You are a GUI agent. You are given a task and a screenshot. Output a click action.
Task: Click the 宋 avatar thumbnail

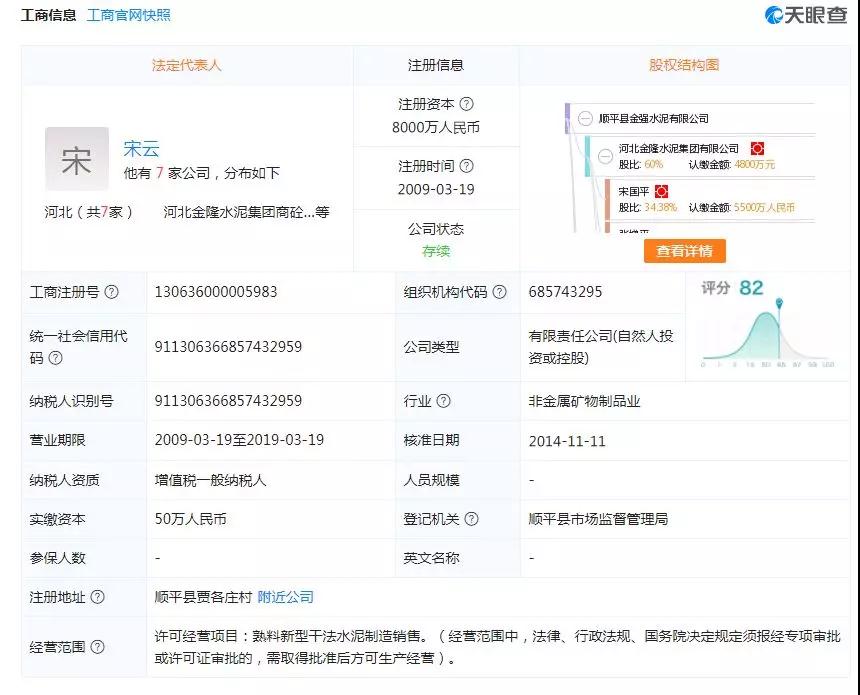[x=77, y=159]
